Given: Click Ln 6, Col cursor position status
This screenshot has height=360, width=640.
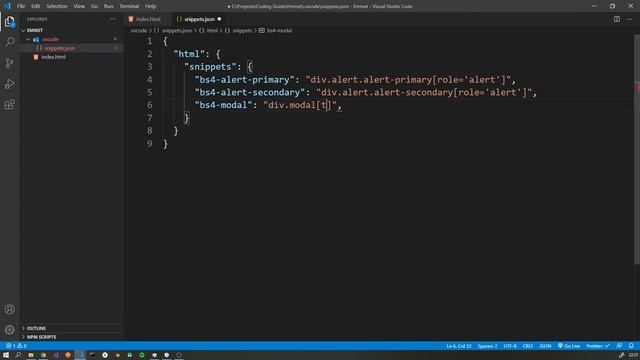Looking at the screenshot, I should (459, 346).
